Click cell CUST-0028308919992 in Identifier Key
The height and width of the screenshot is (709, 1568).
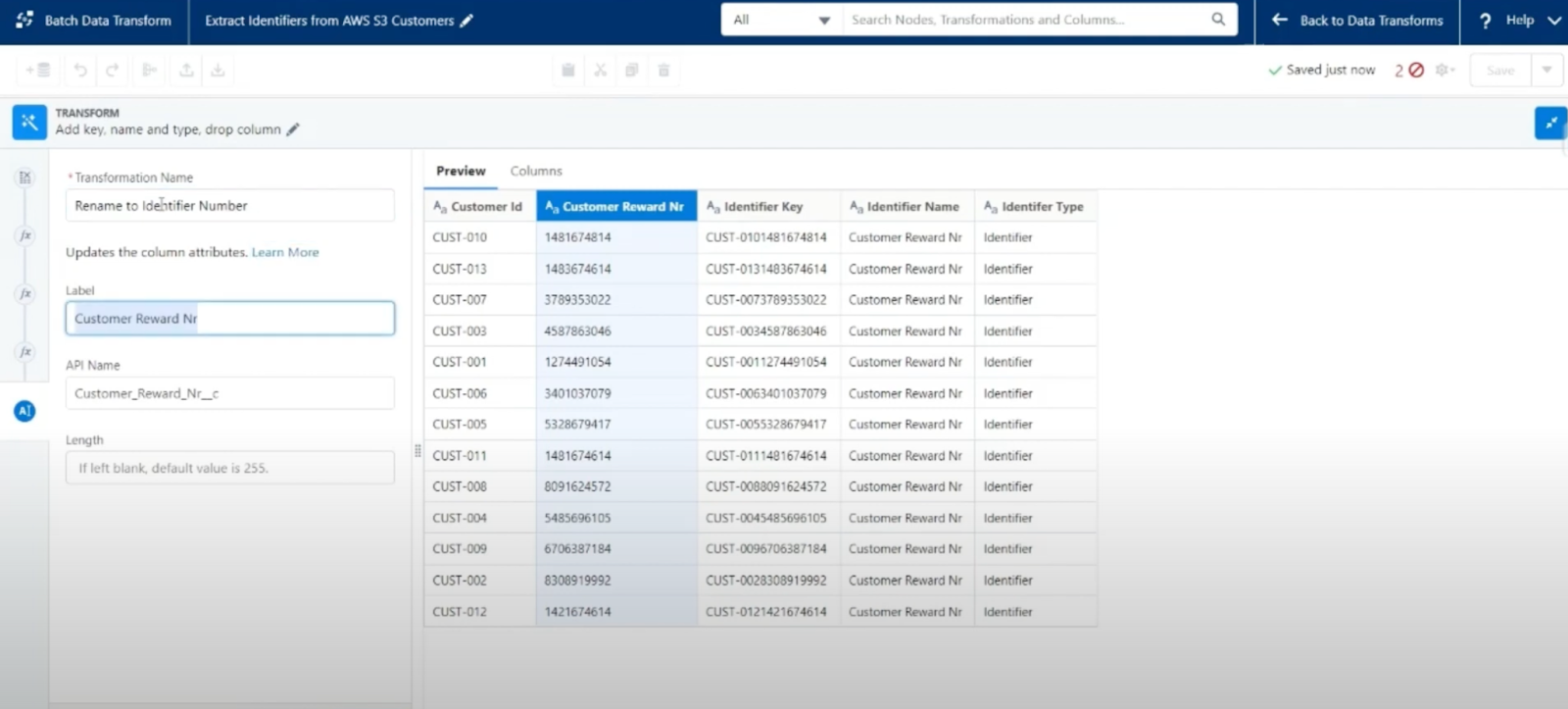click(x=768, y=581)
